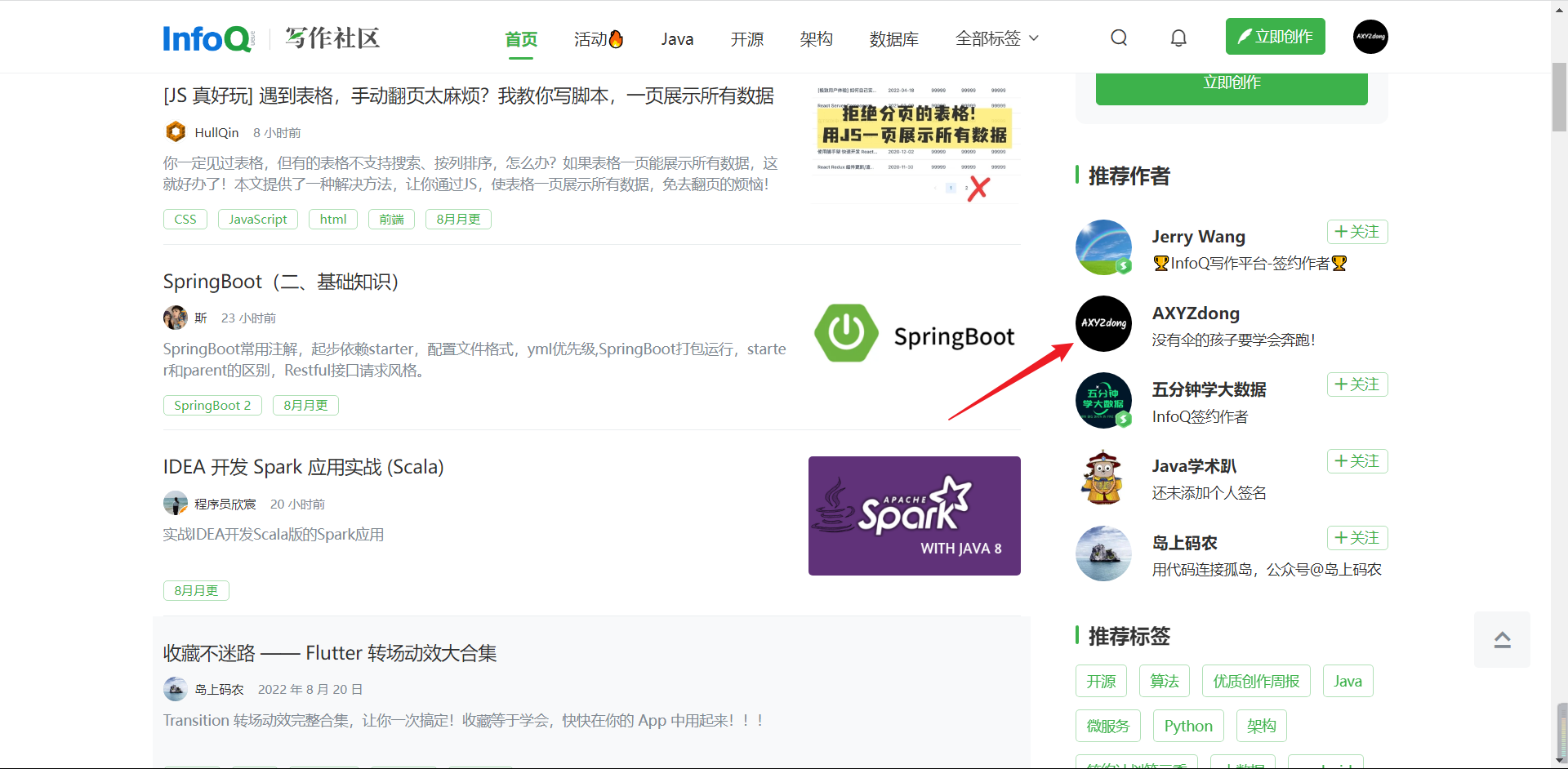Open HullQin's hexagon author avatar
Screen dimensions: 1568x769
176,131
